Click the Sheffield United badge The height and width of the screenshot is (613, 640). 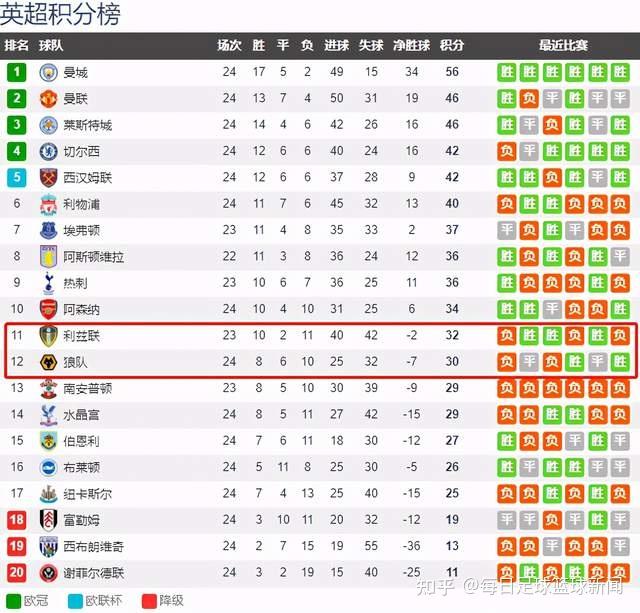49,573
